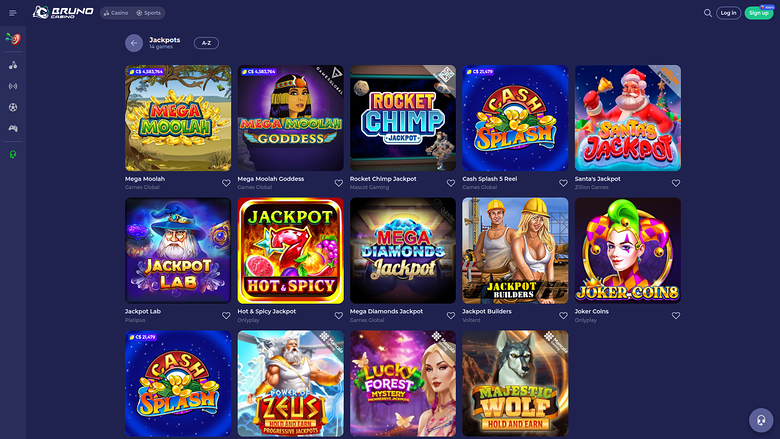Click the live broadcast sidebar icon
The image size is (780, 439).
click(x=13, y=86)
